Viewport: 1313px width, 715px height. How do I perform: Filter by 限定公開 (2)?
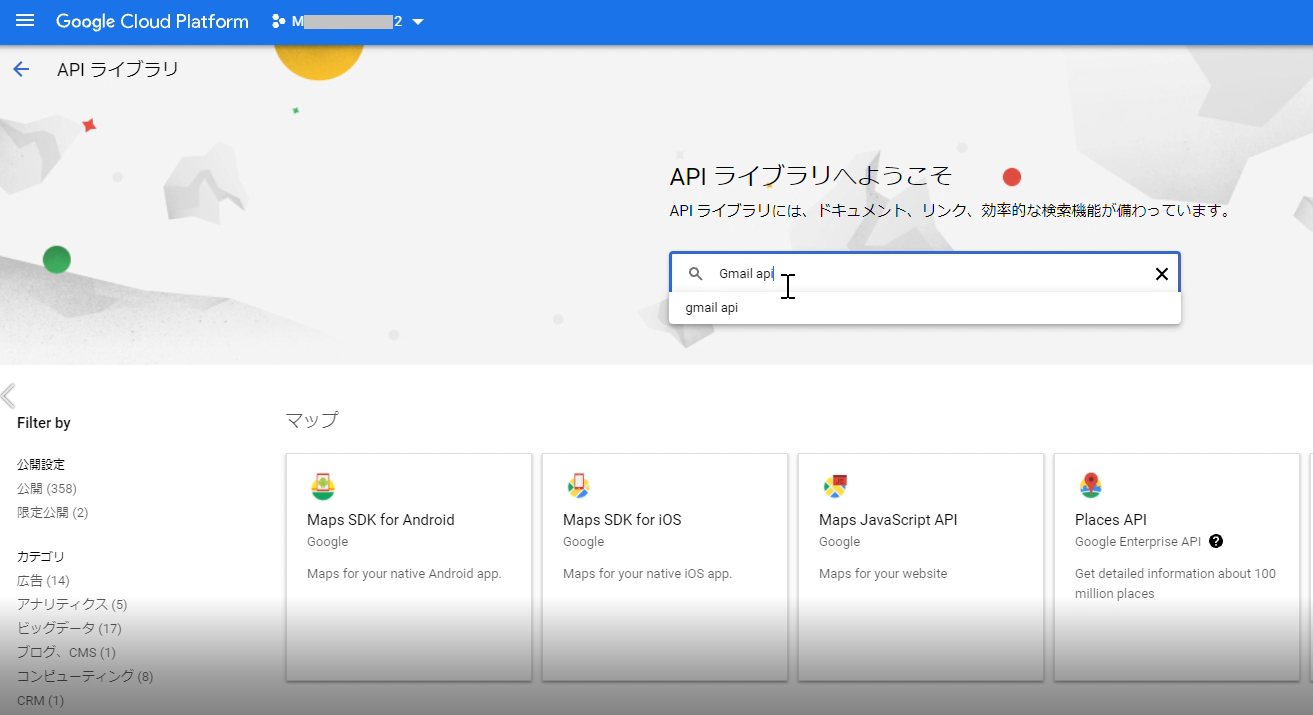tap(53, 513)
